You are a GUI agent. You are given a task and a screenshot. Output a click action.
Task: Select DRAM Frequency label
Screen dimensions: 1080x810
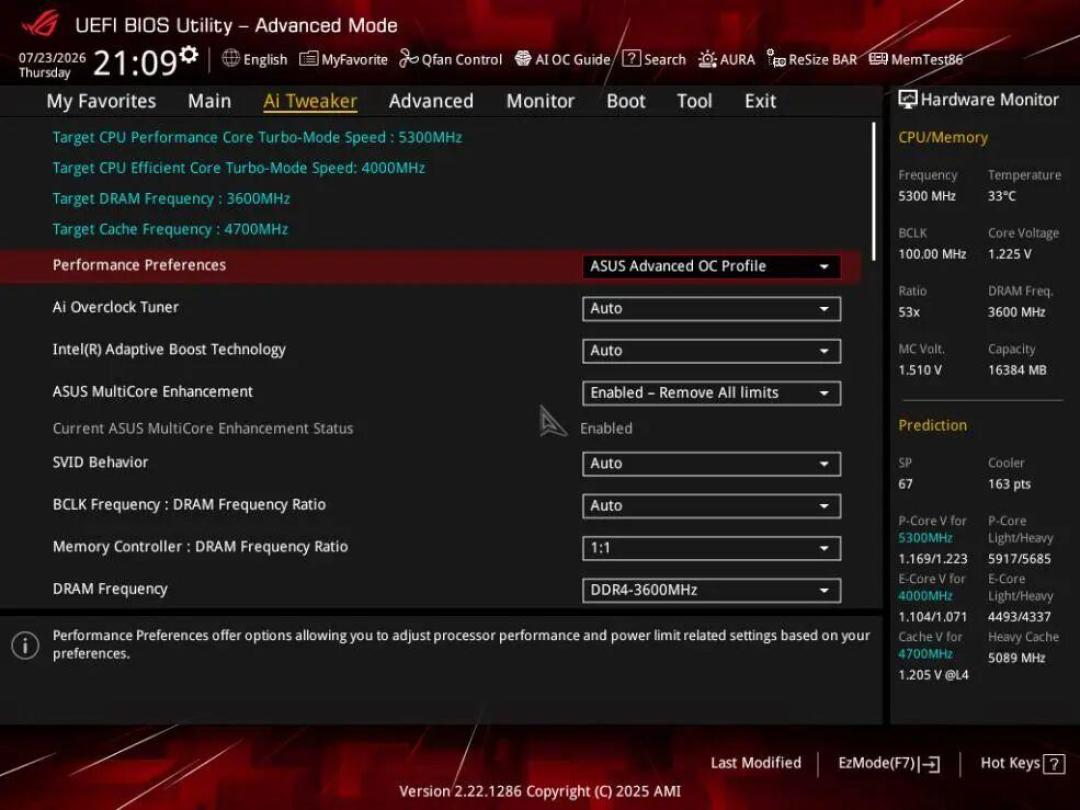click(110, 589)
